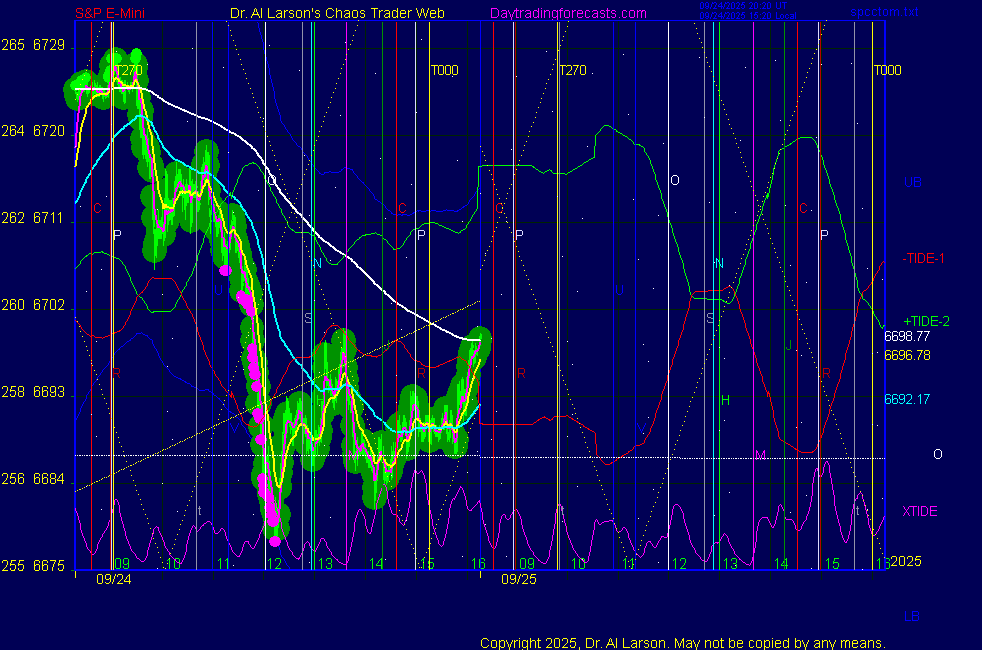Viewport: 982px width, 650px height.
Task: Click the 6675 price level on left axis
Action: pos(48,566)
